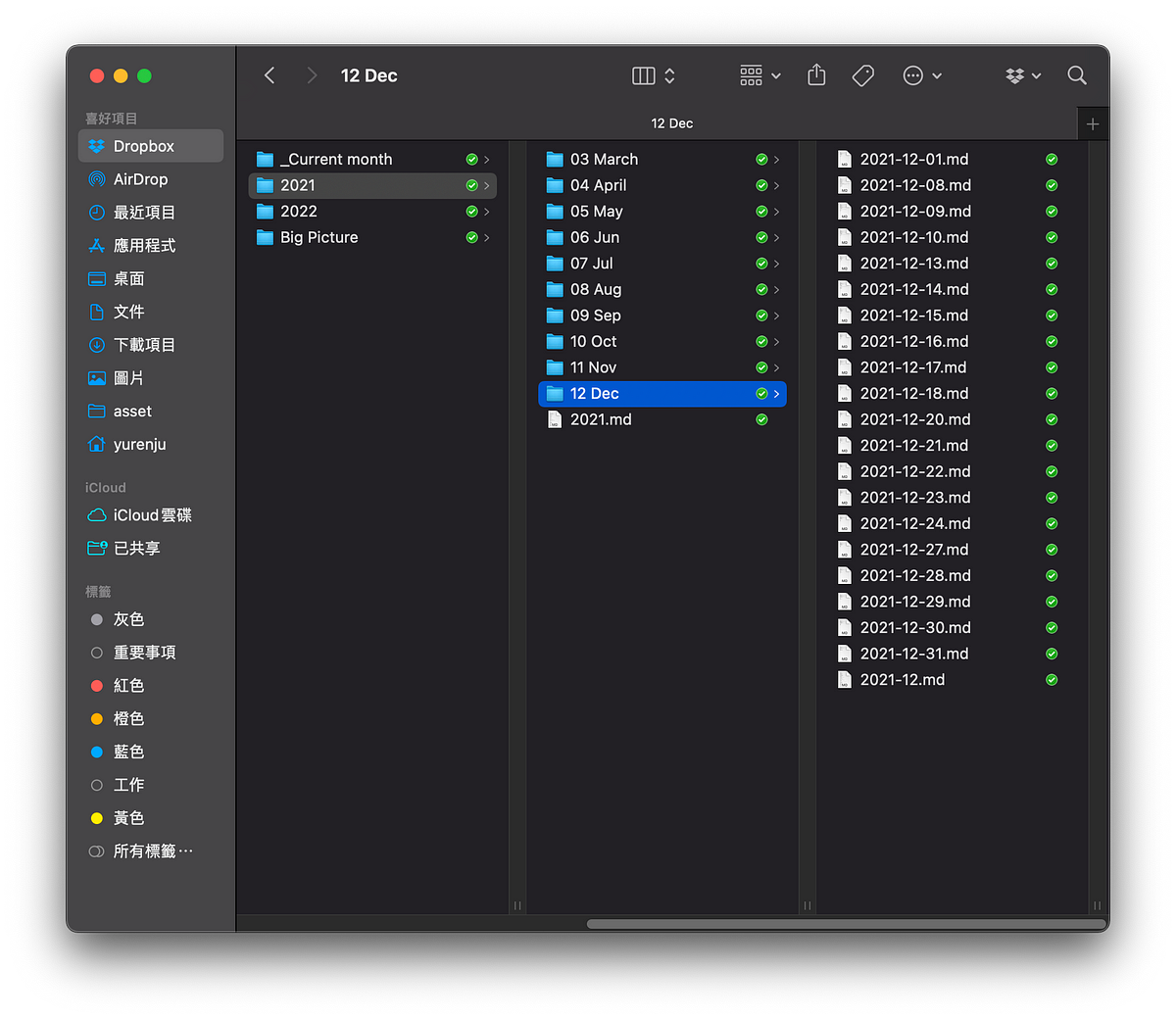Select the 11 Nov folder
The height and width of the screenshot is (1020, 1176).
click(593, 367)
